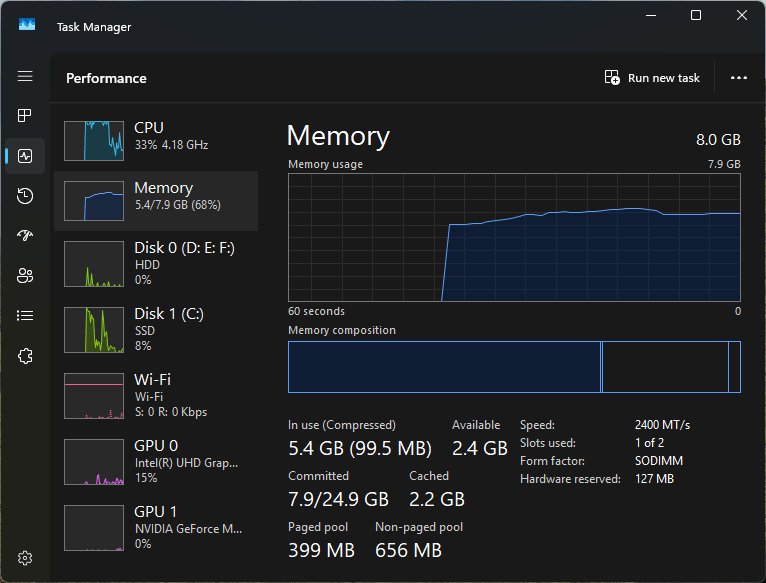Screen dimensions: 766x583
Task: Select Memory in the performance list
Action: [x=156, y=201]
